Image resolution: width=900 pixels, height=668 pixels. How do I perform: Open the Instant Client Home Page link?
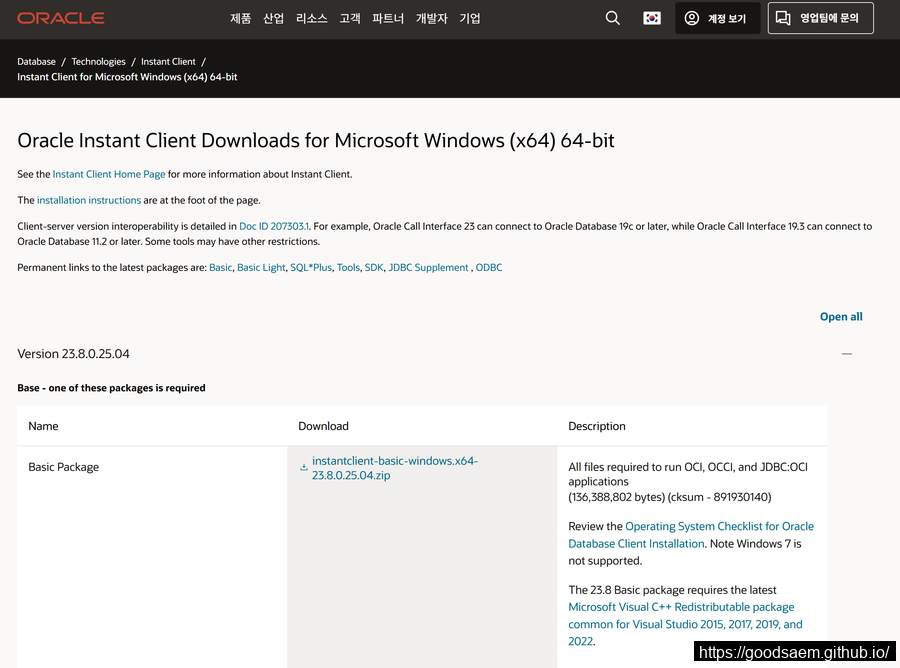point(109,174)
